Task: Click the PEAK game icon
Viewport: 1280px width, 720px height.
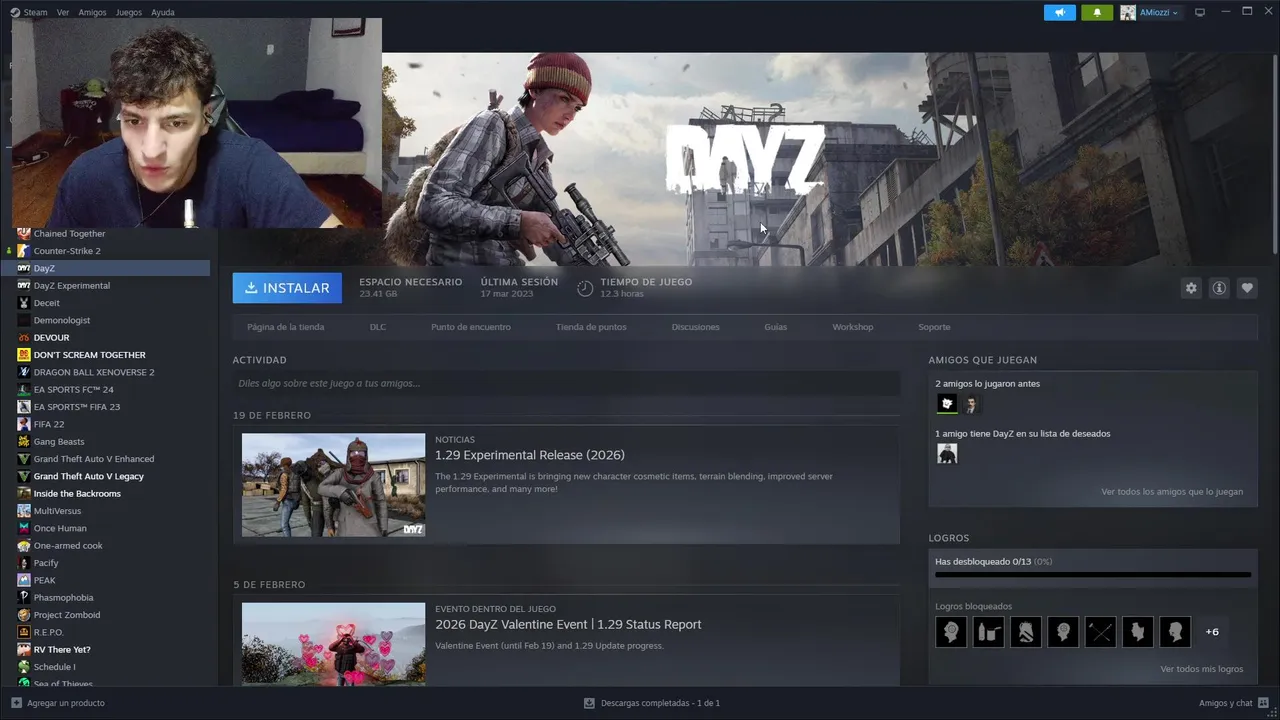Action: (x=24, y=580)
